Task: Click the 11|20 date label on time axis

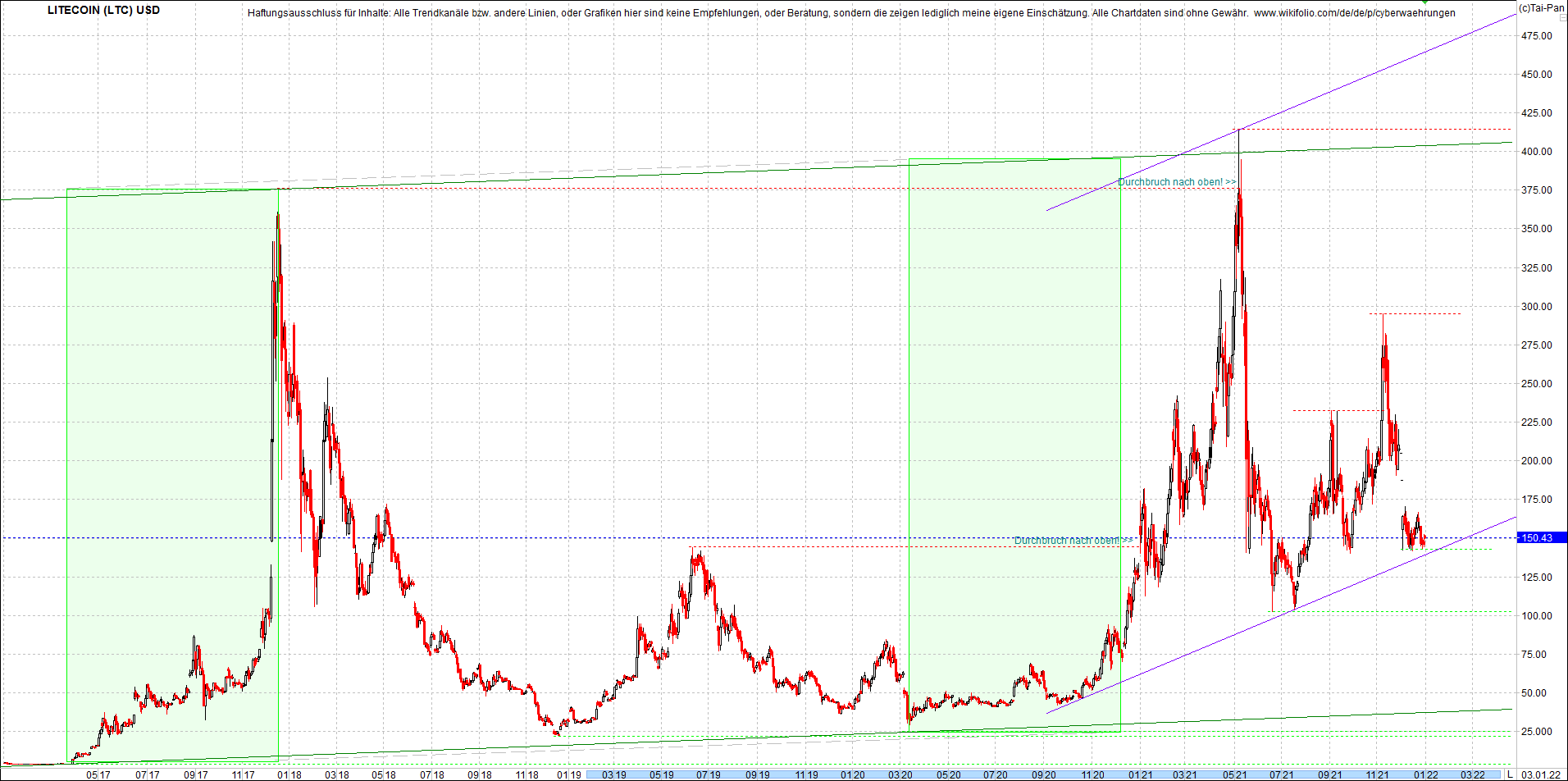Action: click(x=1092, y=774)
